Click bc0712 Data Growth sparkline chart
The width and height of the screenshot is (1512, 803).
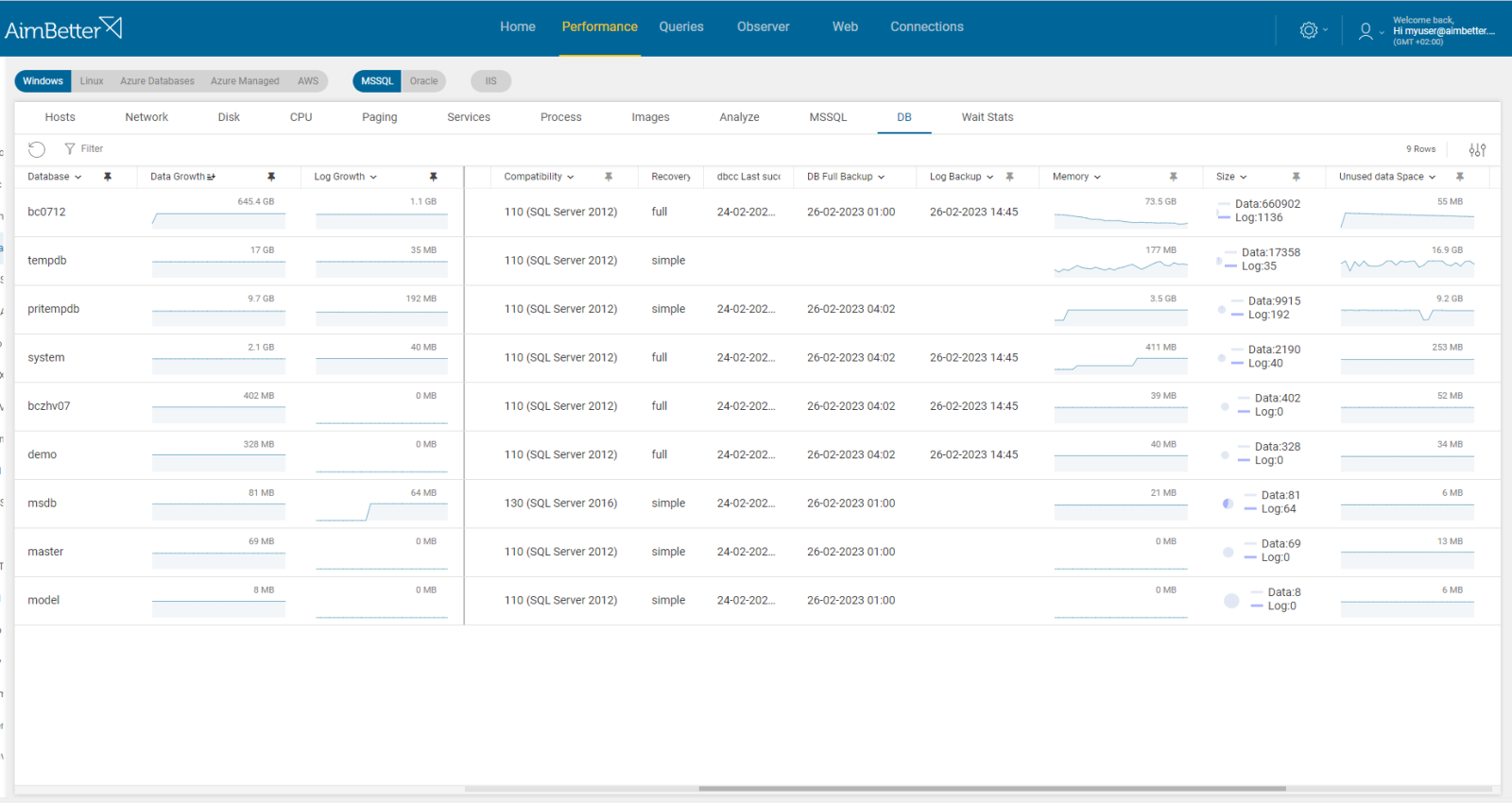[x=219, y=220]
